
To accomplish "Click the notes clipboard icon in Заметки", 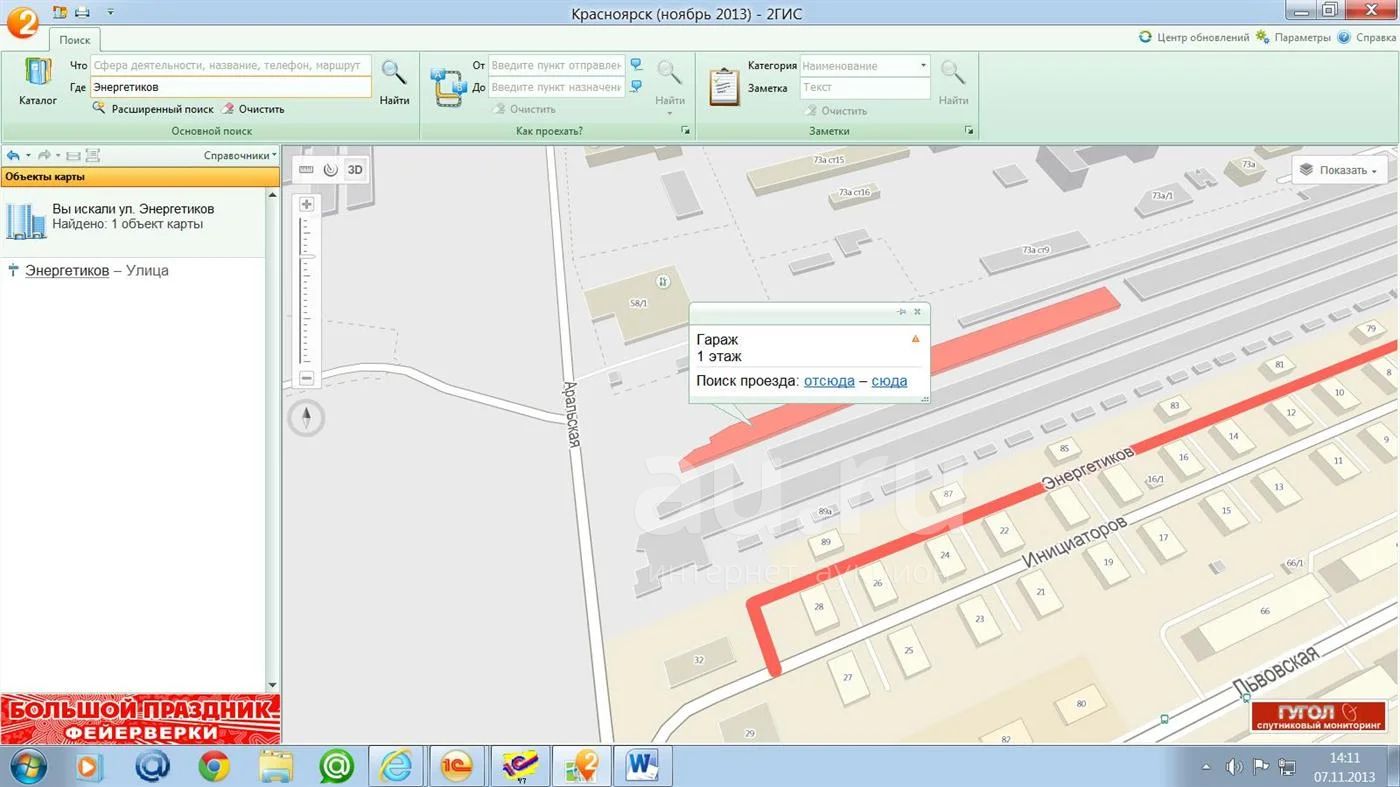I will [x=724, y=86].
